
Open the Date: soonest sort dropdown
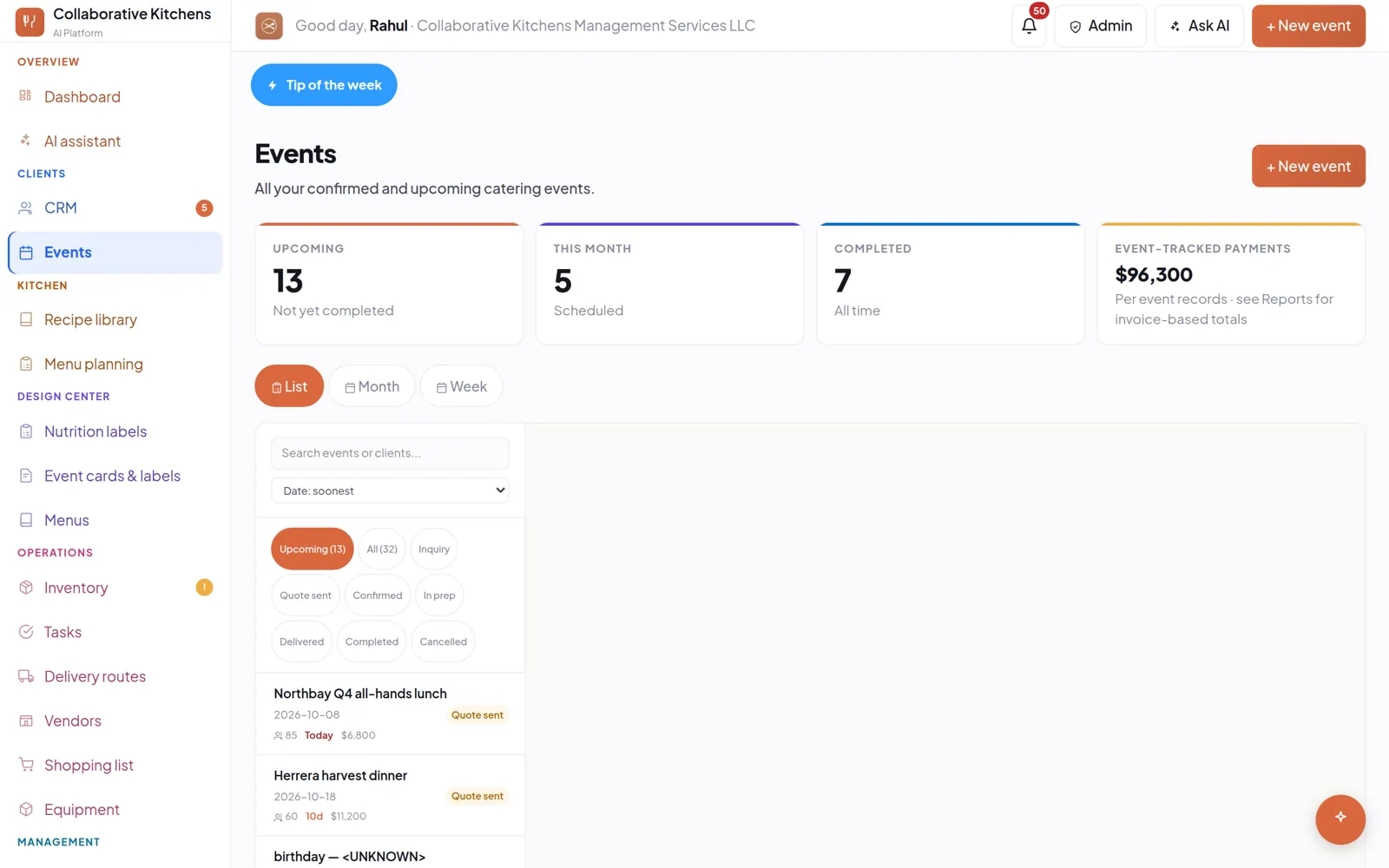[390, 490]
